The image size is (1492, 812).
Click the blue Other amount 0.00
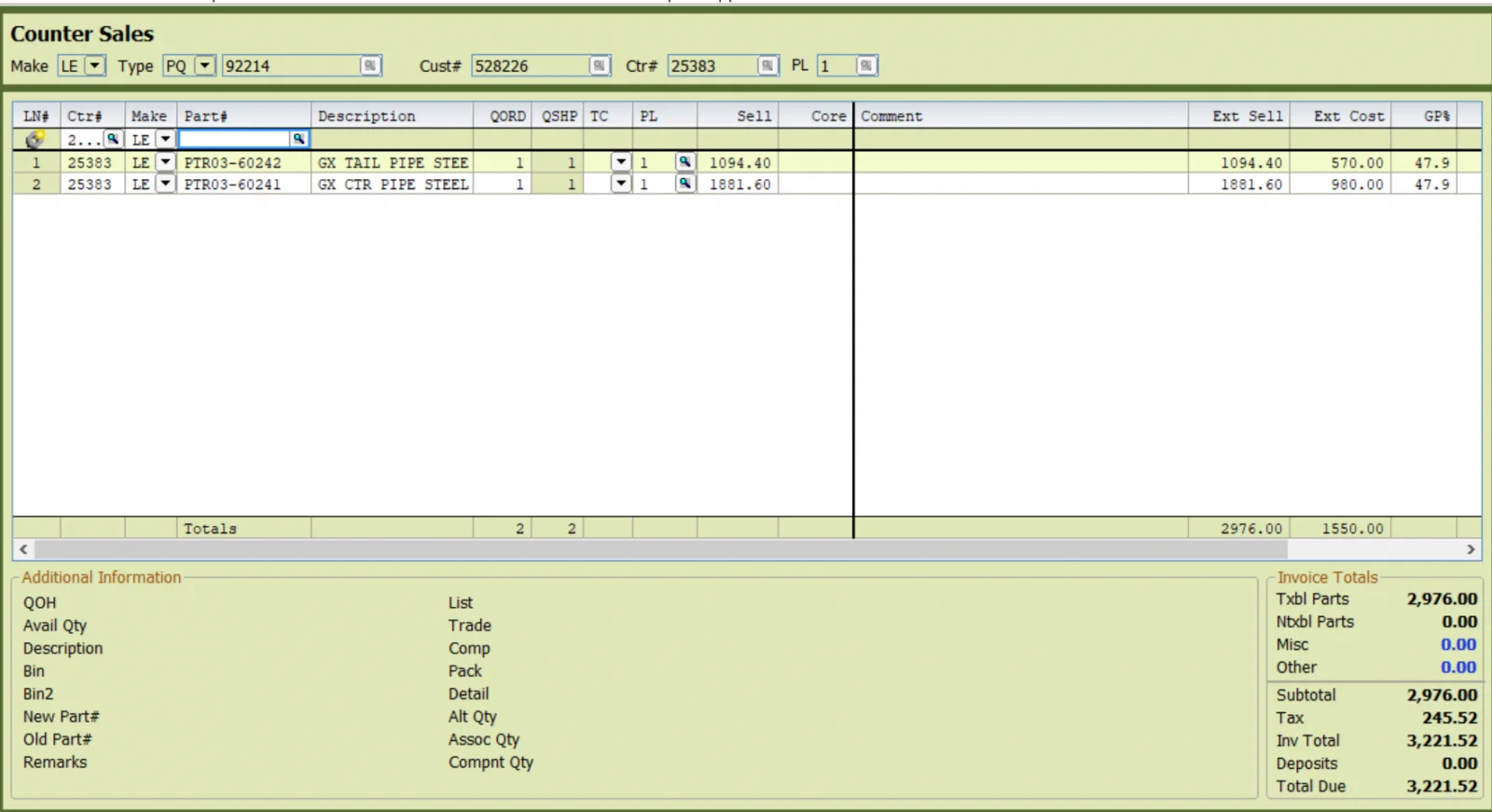pos(1458,667)
